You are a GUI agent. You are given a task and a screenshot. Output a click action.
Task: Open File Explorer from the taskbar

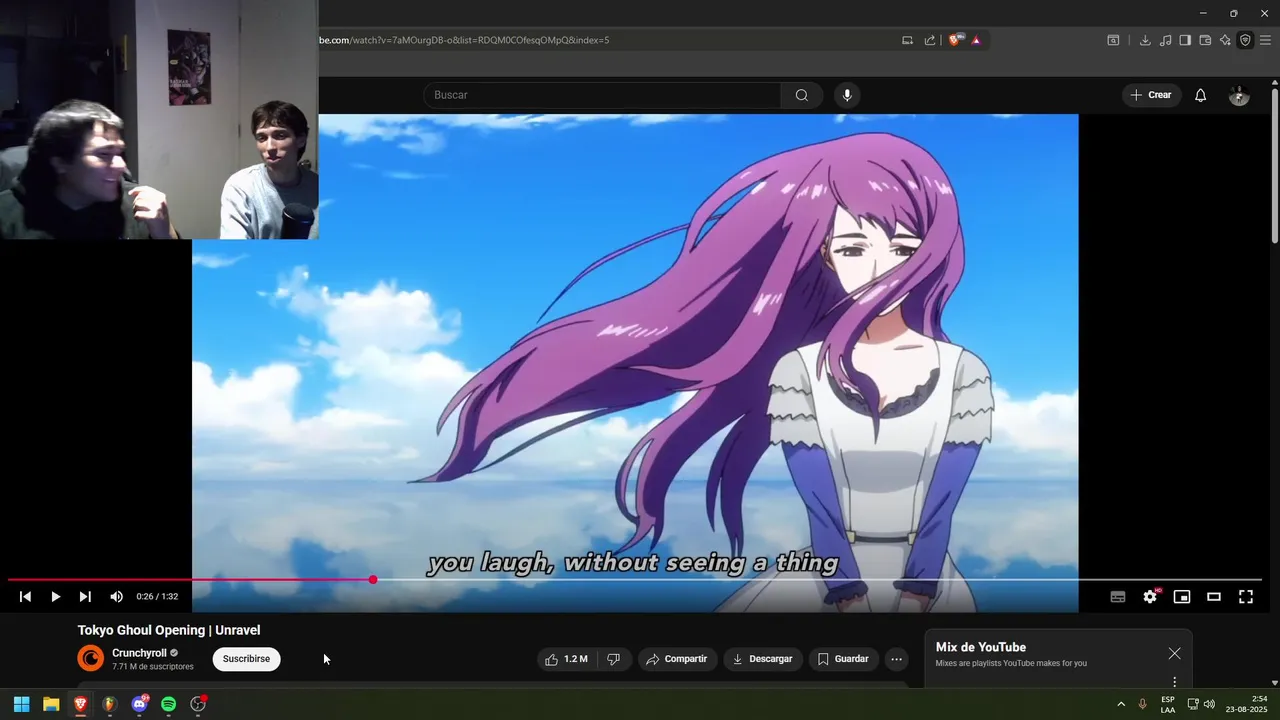[x=51, y=704]
